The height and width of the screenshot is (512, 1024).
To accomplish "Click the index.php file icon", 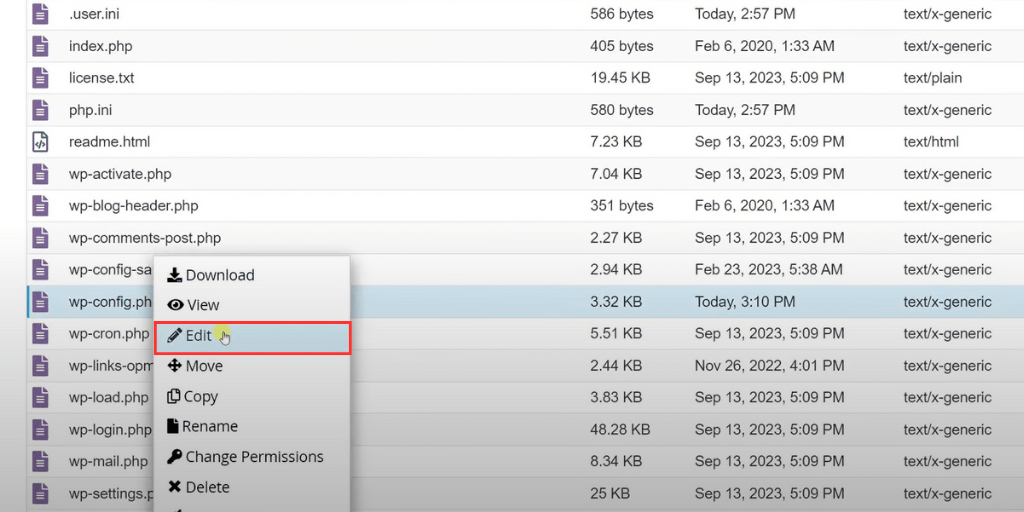I will pos(40,46).
